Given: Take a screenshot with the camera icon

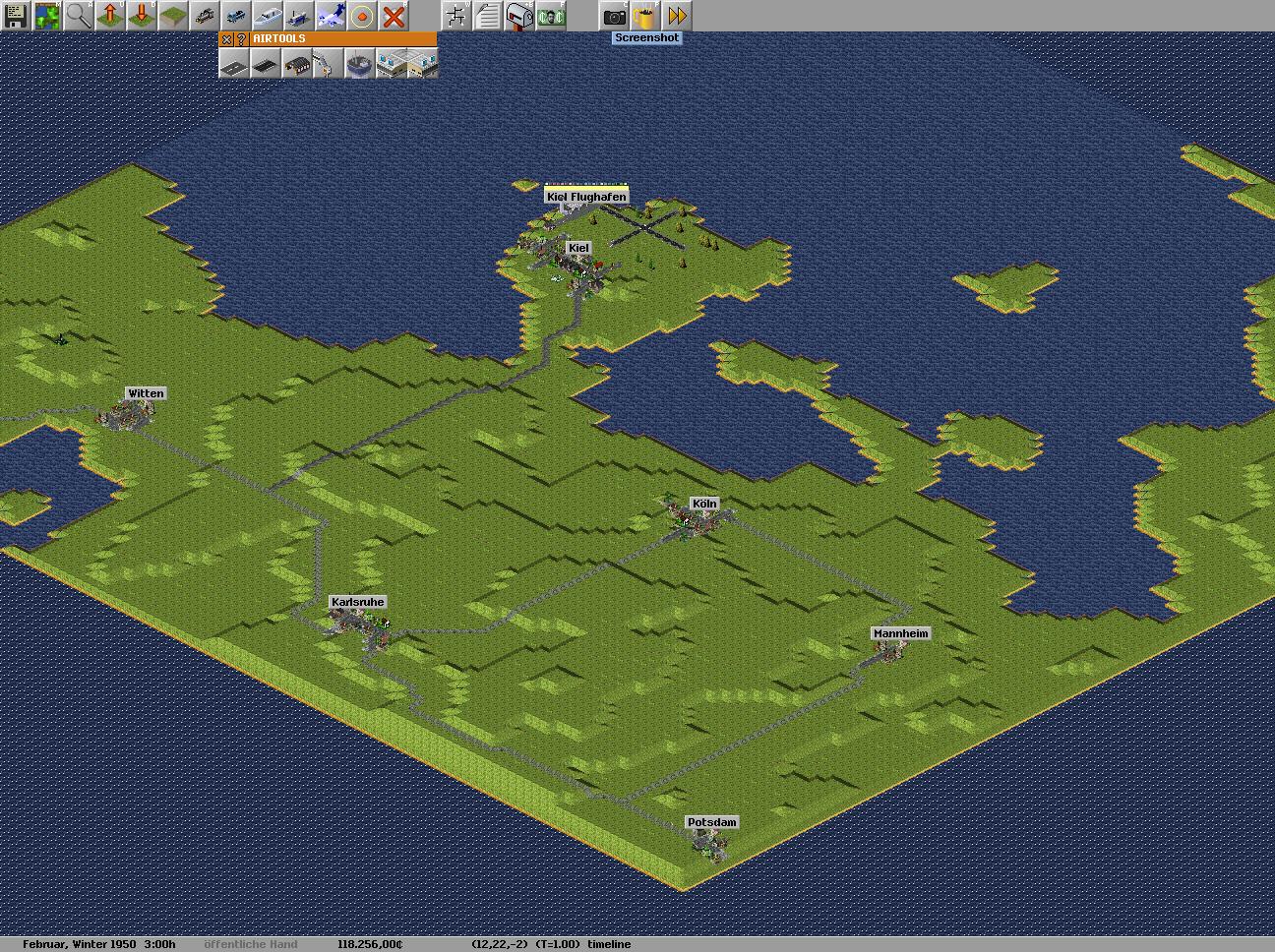Looking at the screenshot, I should tap(614, 16).
